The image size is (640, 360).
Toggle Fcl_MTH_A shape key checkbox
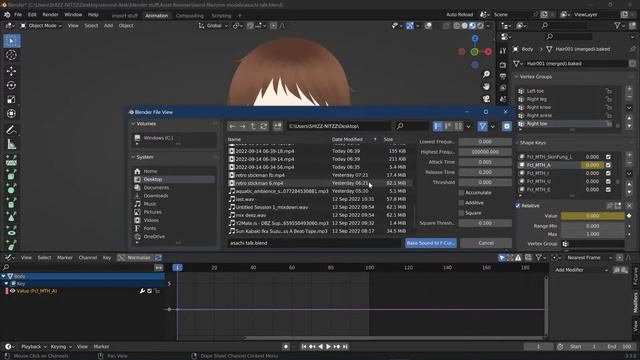pyautogui.click(x=608, y=165)
